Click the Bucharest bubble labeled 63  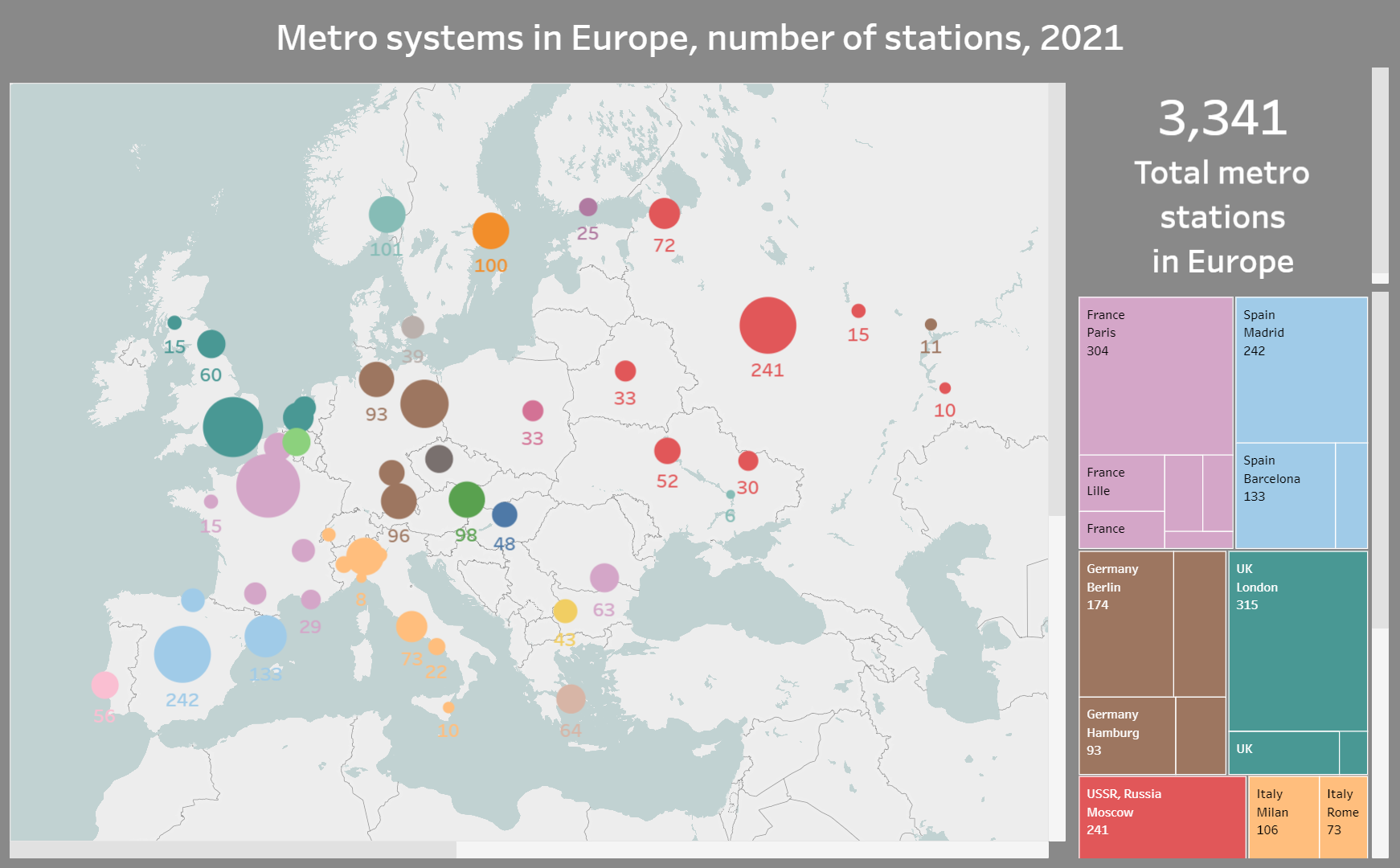coord(604,577)
